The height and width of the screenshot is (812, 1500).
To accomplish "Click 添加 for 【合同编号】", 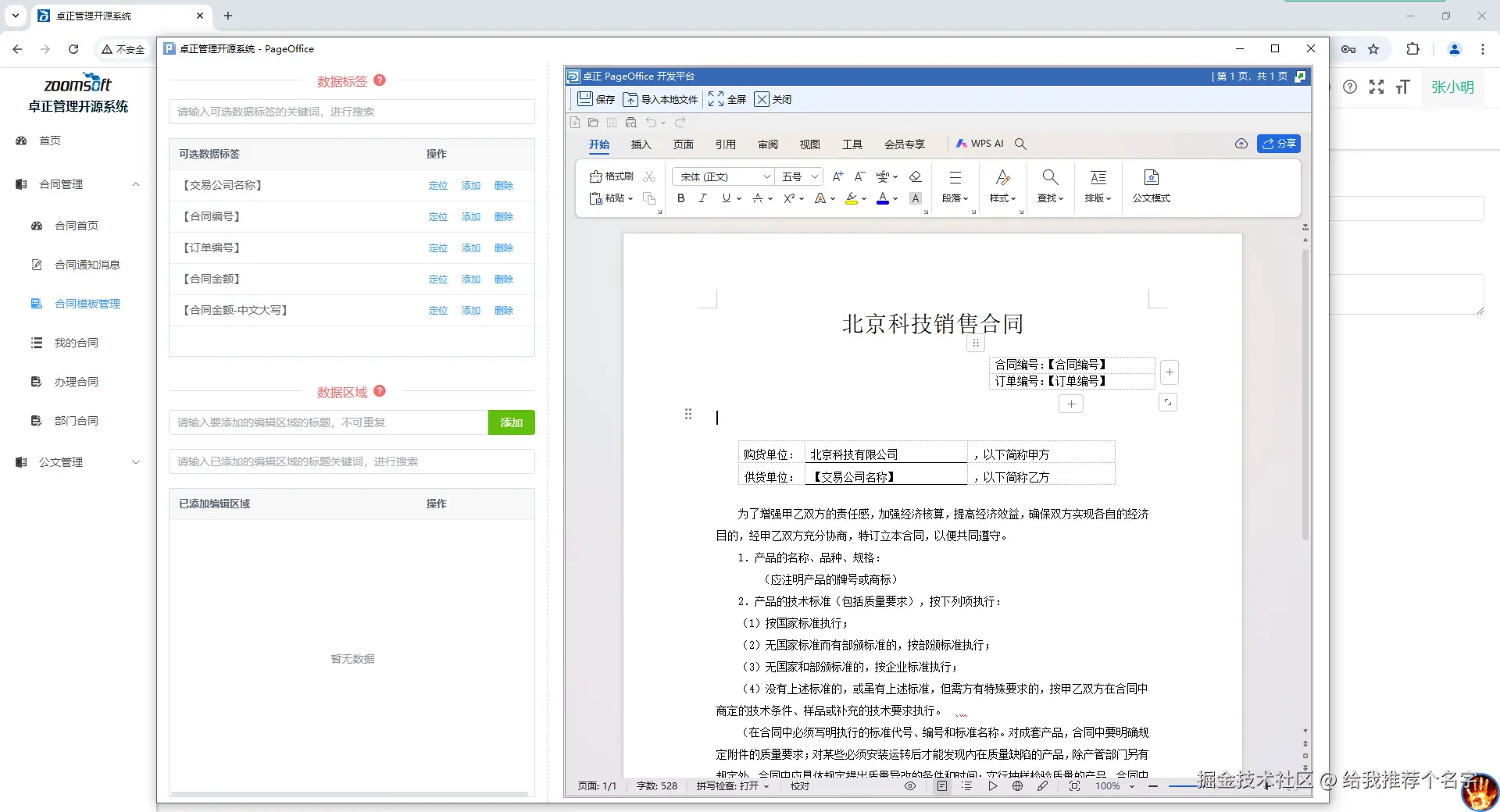I will tap(471, 217).
